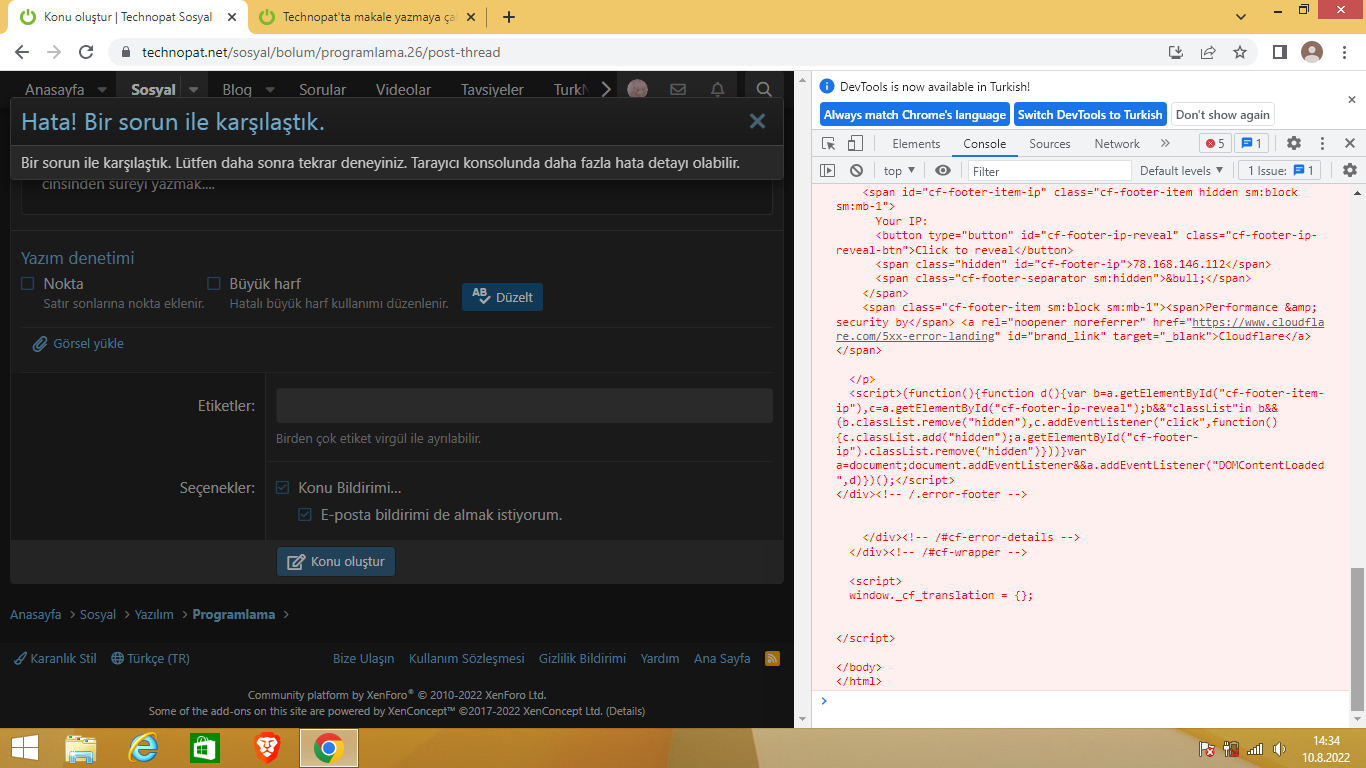Click Görsel yükle to upload an image
Viewport: 1366px width, 768px height.
point(78,344)
